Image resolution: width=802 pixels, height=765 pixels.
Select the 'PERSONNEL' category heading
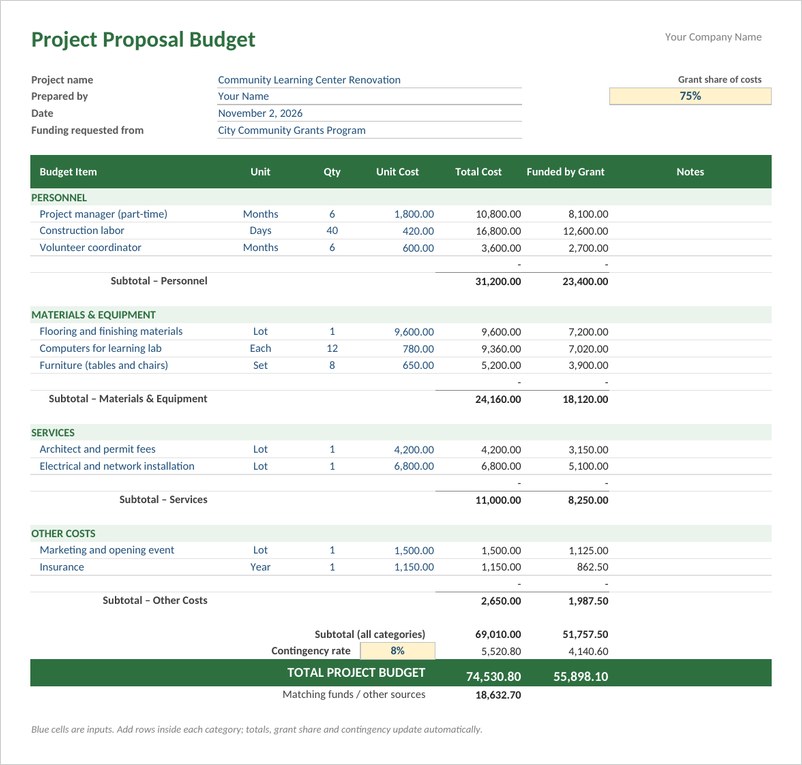click(x=59, y=197)
